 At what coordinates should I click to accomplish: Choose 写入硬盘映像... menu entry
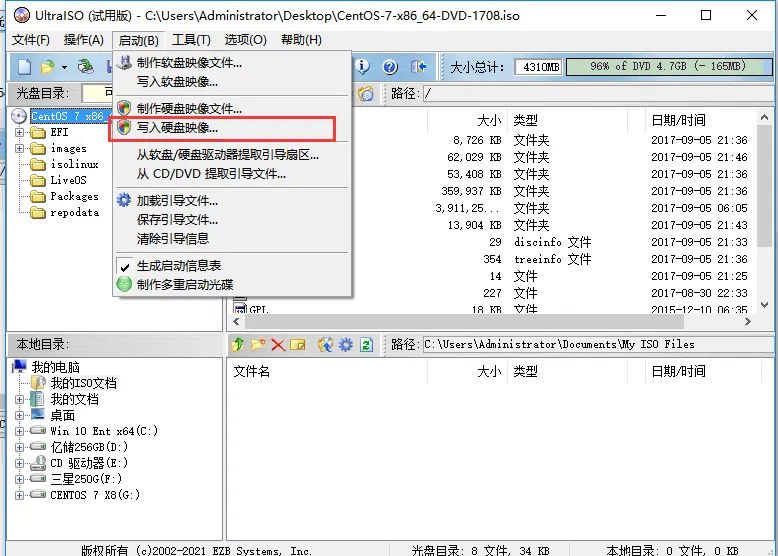[x=232, y=128]
